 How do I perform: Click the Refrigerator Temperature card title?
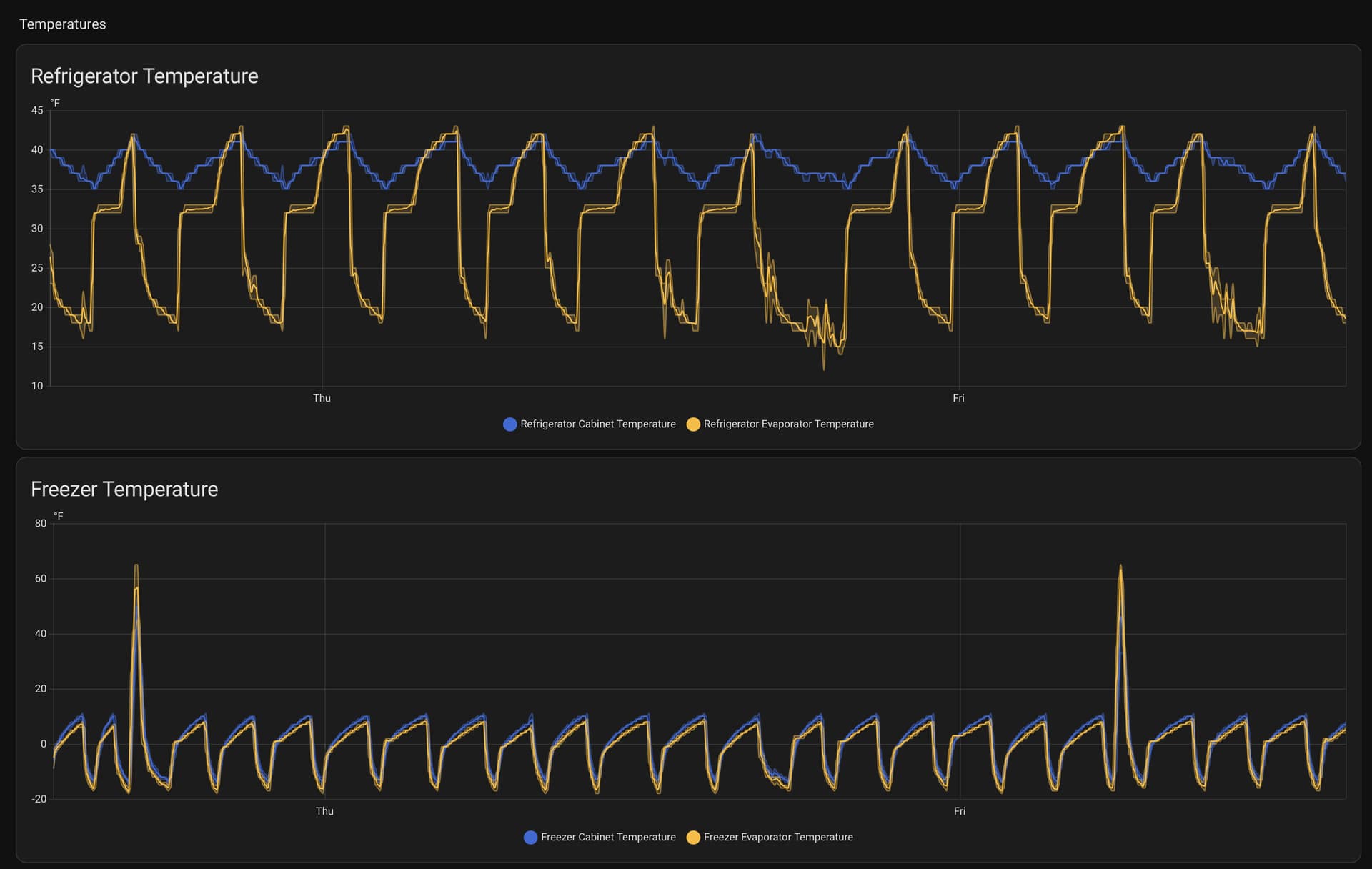click(144, 76)
